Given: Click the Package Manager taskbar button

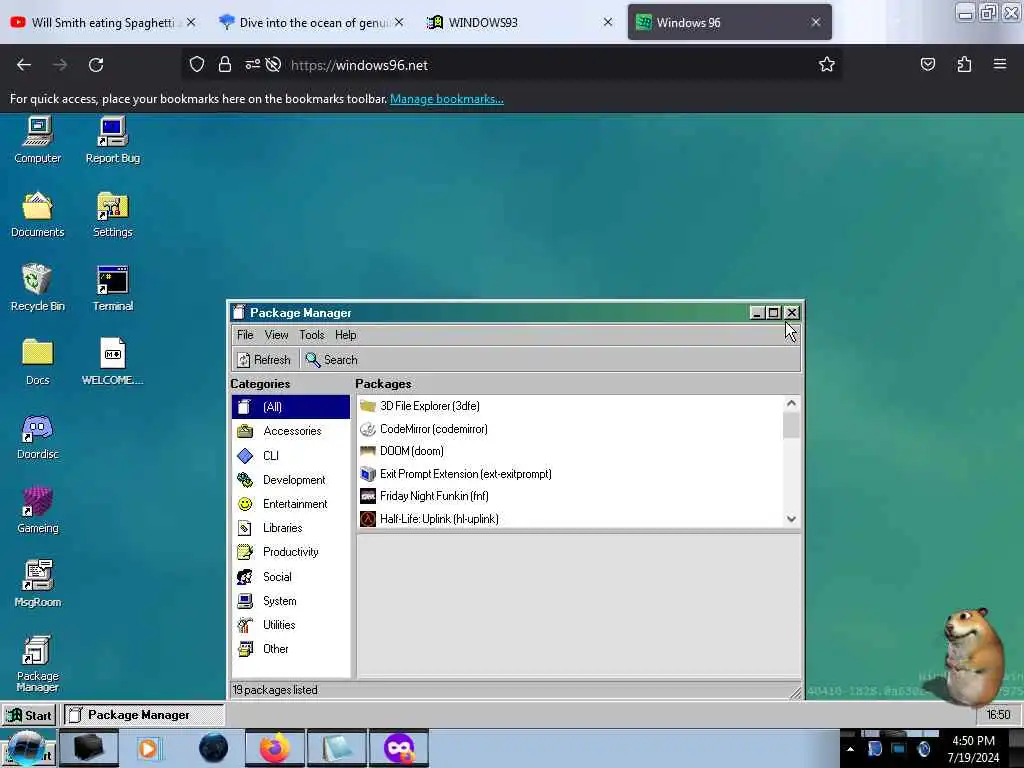Looking at the screenshot, I should pyautogui.click(x=144, y=715).
